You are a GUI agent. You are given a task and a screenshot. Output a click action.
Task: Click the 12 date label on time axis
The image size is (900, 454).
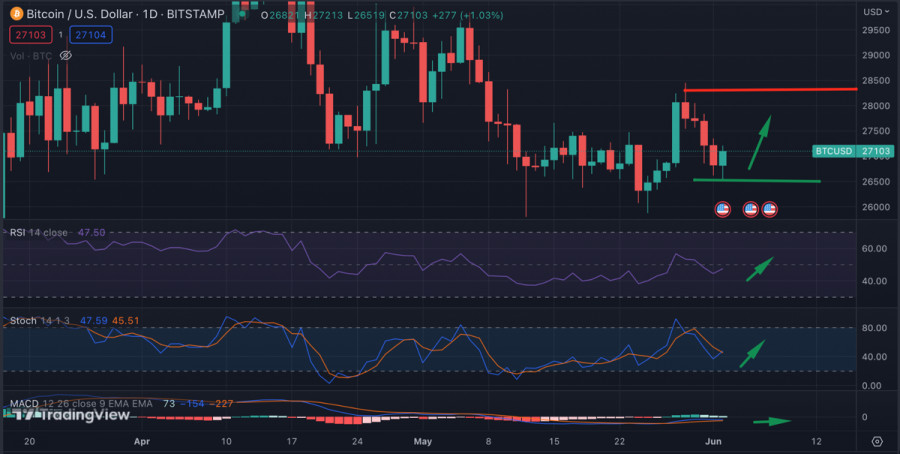click(817, 442)
